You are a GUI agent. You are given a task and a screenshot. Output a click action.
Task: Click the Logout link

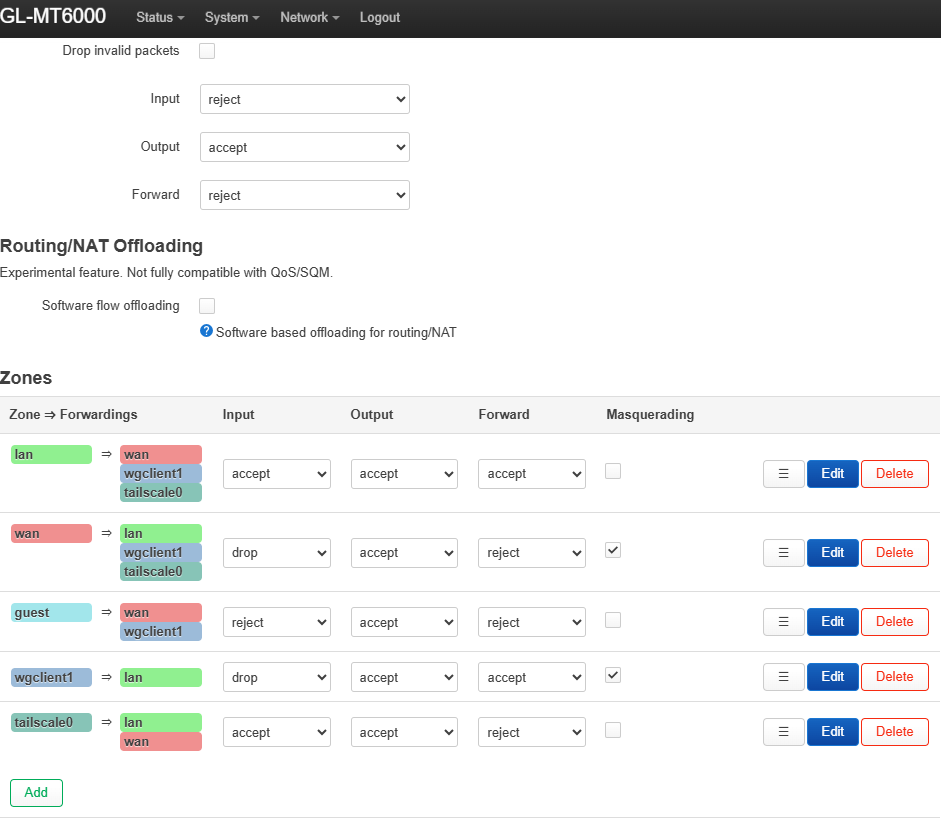click(x=379, y=18)
